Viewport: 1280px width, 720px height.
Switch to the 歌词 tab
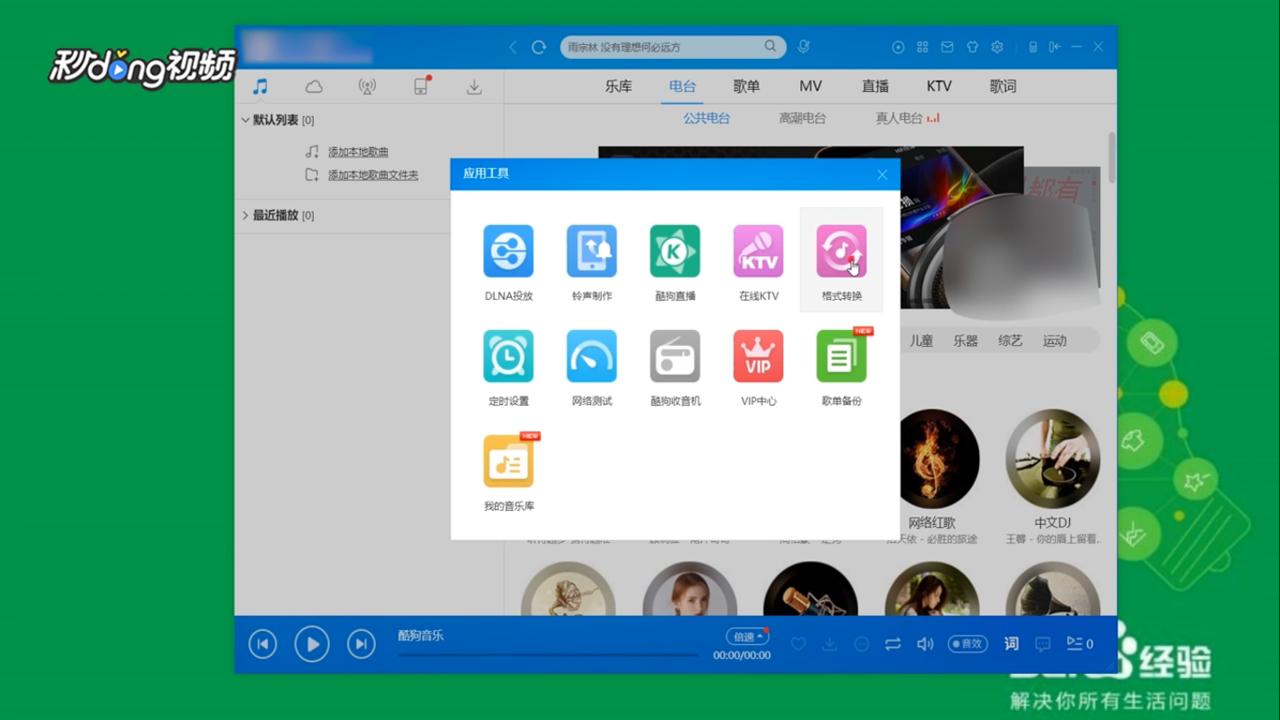pos(1003,86)
